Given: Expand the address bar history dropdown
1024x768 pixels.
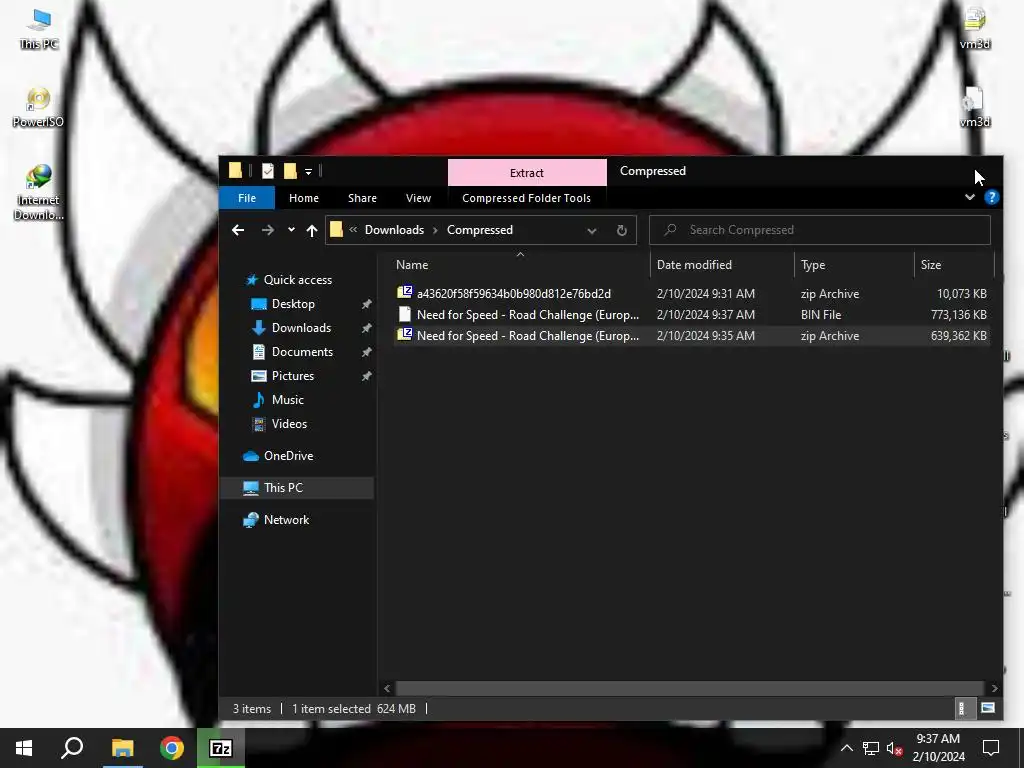Looking at the screenshot, I should [x=592, y=231].
